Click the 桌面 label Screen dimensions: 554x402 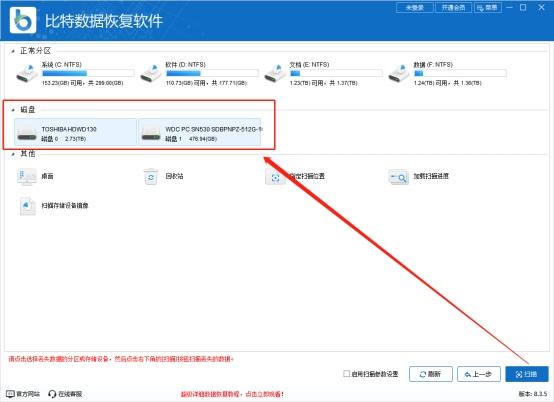pyautogui.click(x=47, y=176)
